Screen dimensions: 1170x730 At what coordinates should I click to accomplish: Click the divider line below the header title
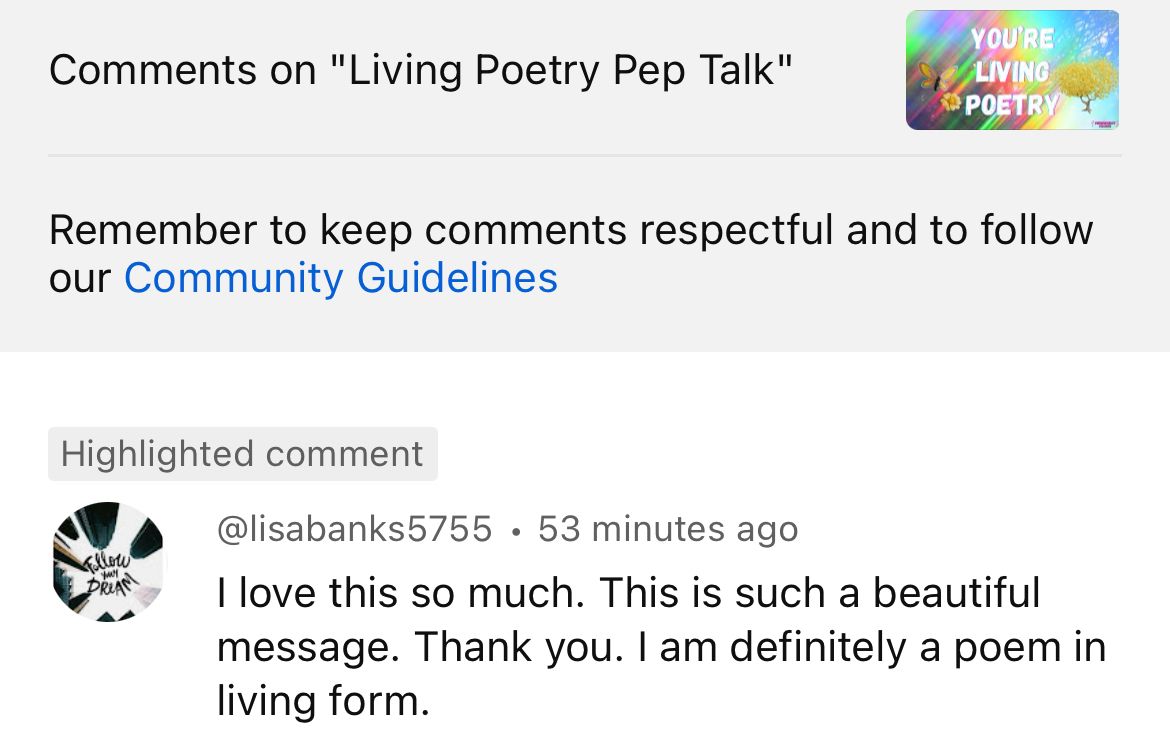[585, 155]
